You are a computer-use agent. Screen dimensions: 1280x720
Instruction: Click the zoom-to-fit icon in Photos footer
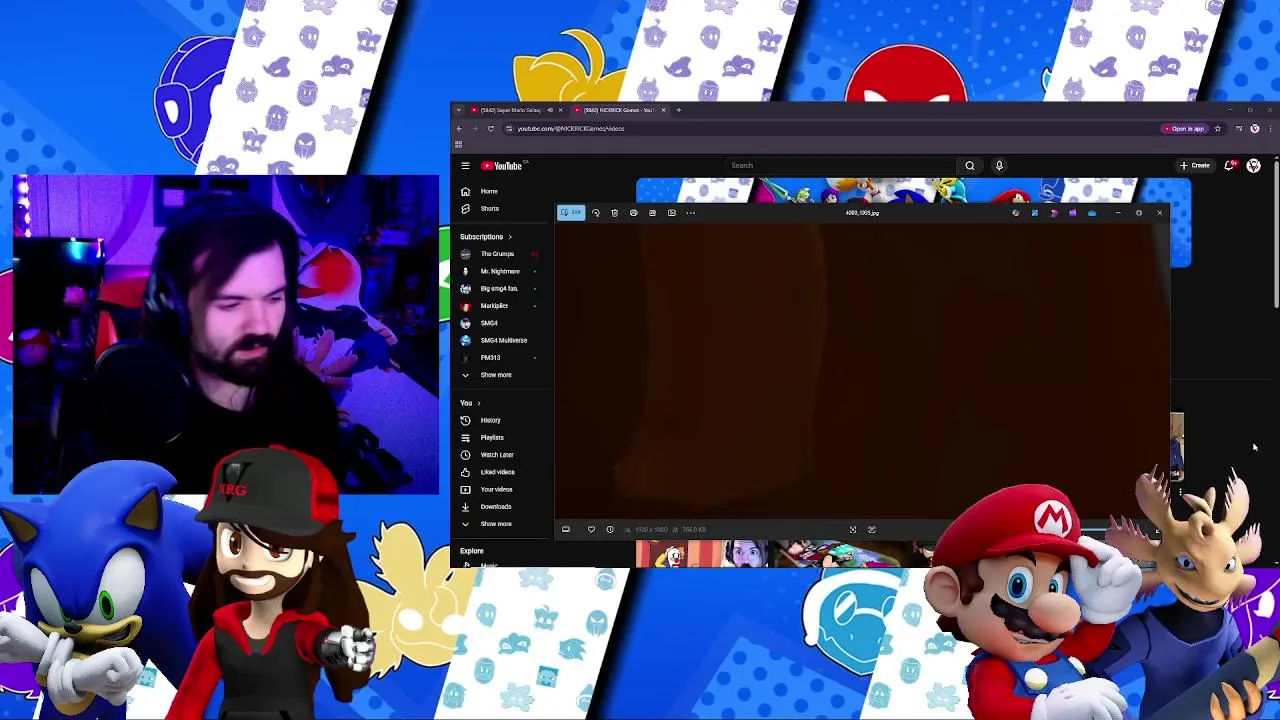tap(853, 530)
